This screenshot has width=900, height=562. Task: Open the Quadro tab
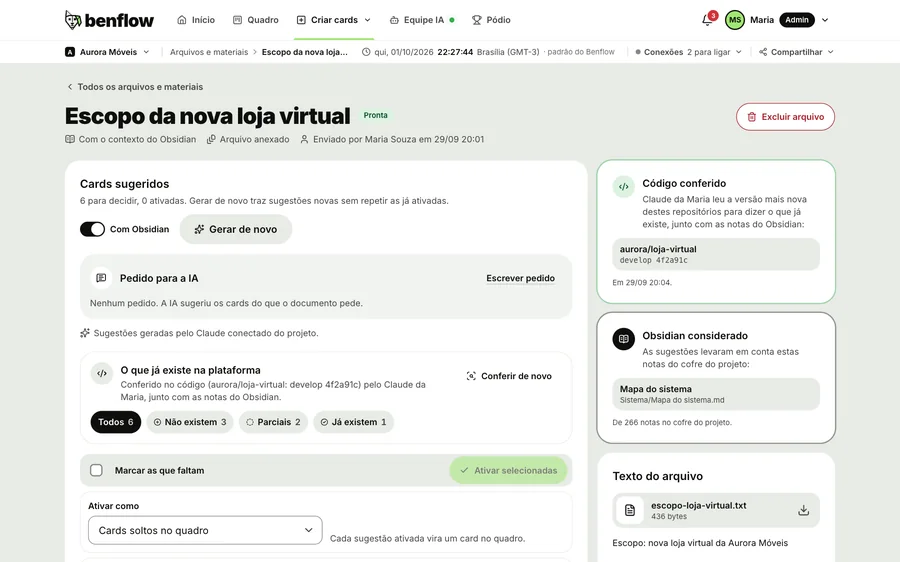(255, 20)
